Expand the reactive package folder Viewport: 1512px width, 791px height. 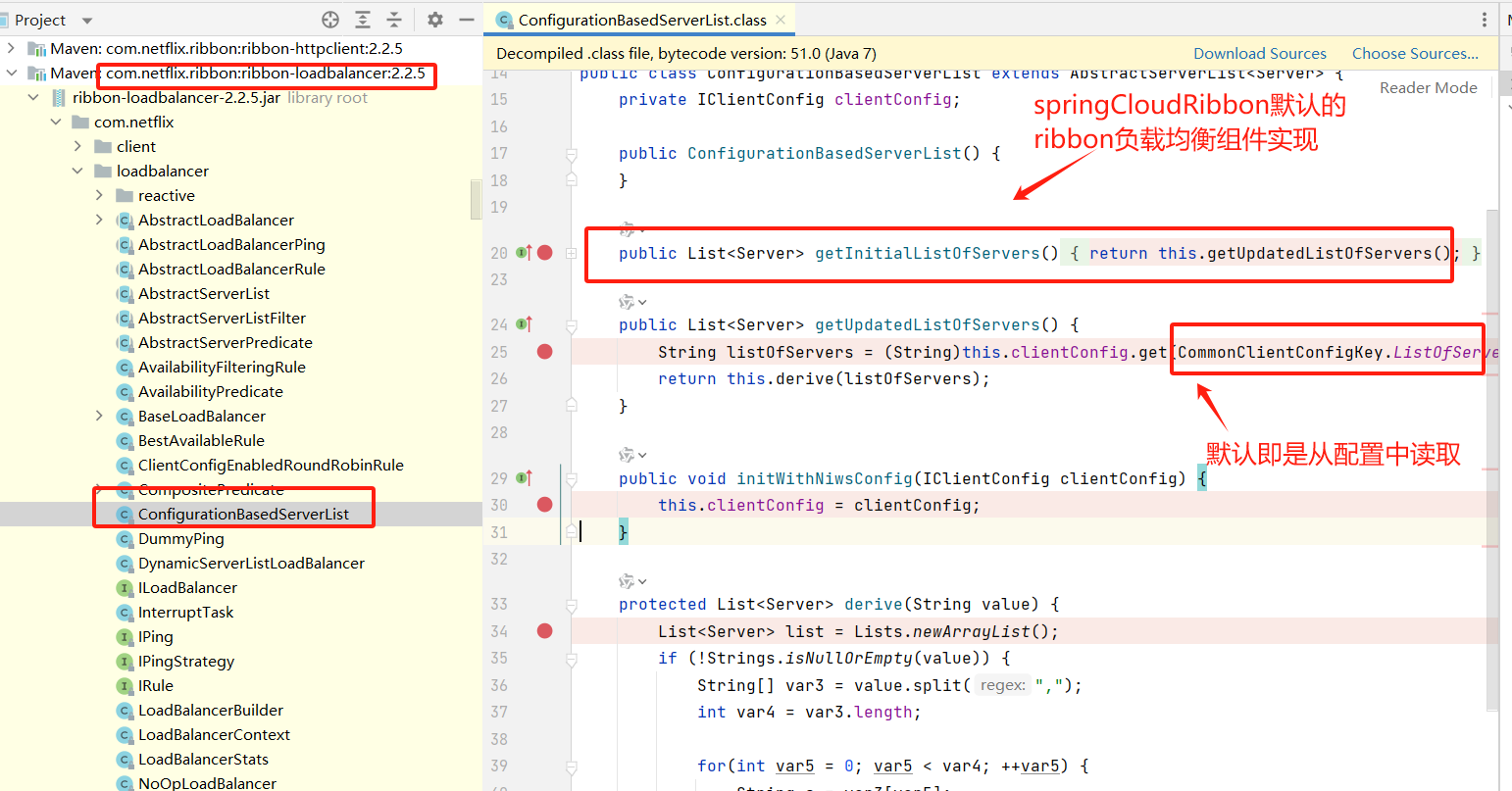coord(99,195)
